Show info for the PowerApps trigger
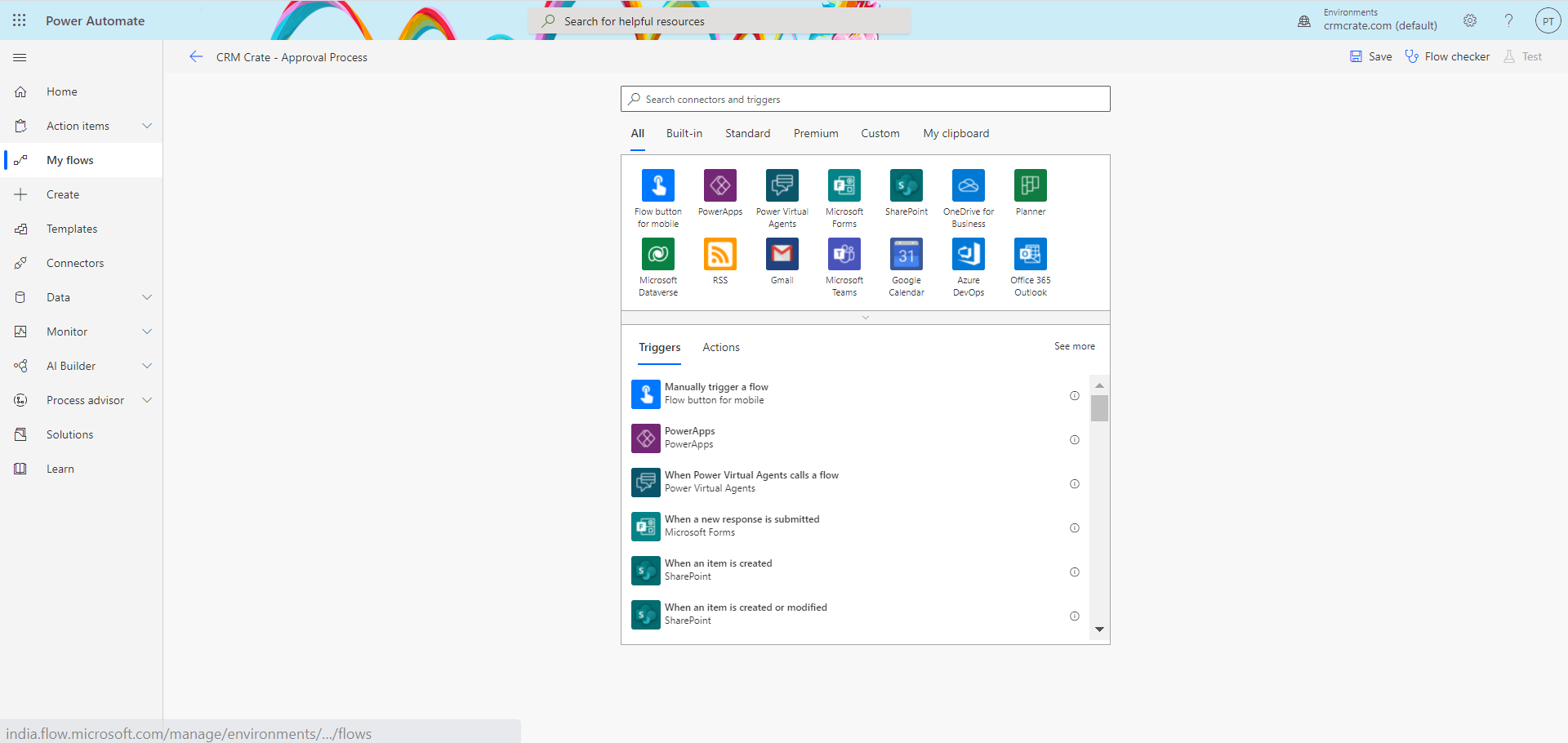This screenshot has width=1568, height=743. coord(1075,439)
